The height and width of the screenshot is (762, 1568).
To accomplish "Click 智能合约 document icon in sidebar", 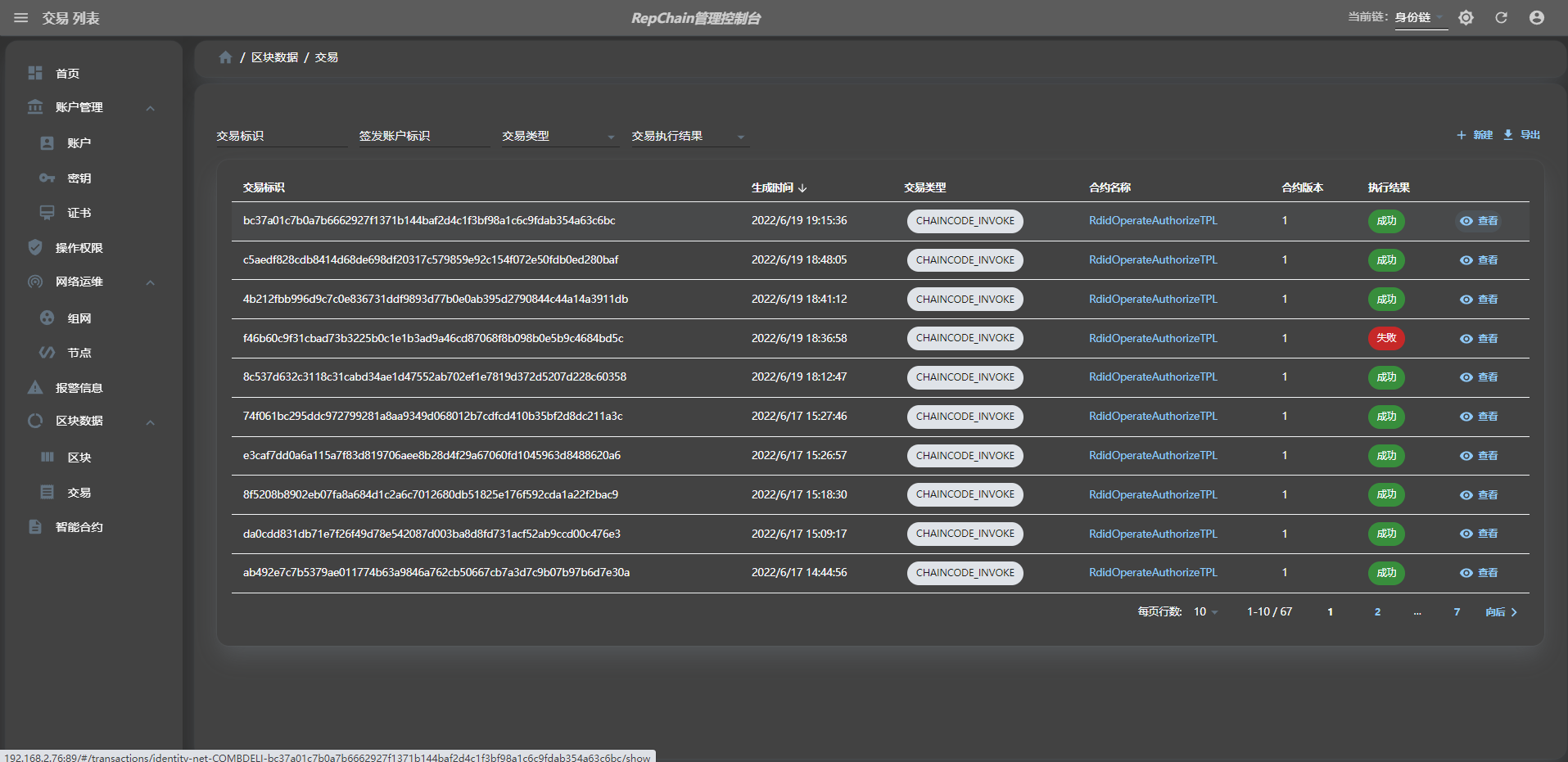I will (x=35, y=526).
